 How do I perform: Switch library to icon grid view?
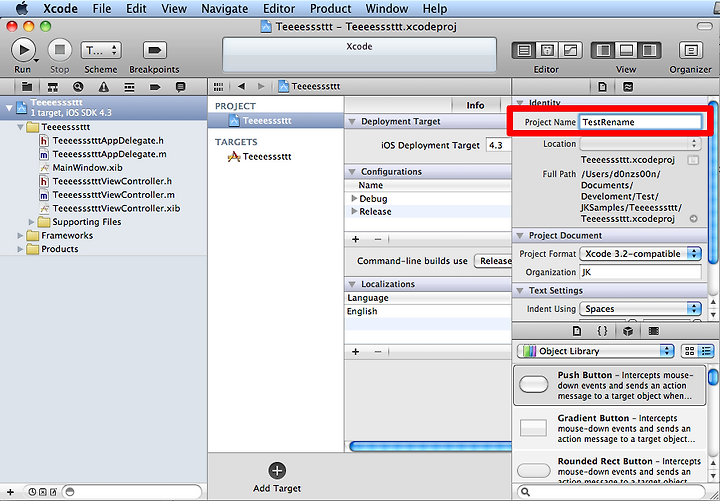[x=689, y=351]
